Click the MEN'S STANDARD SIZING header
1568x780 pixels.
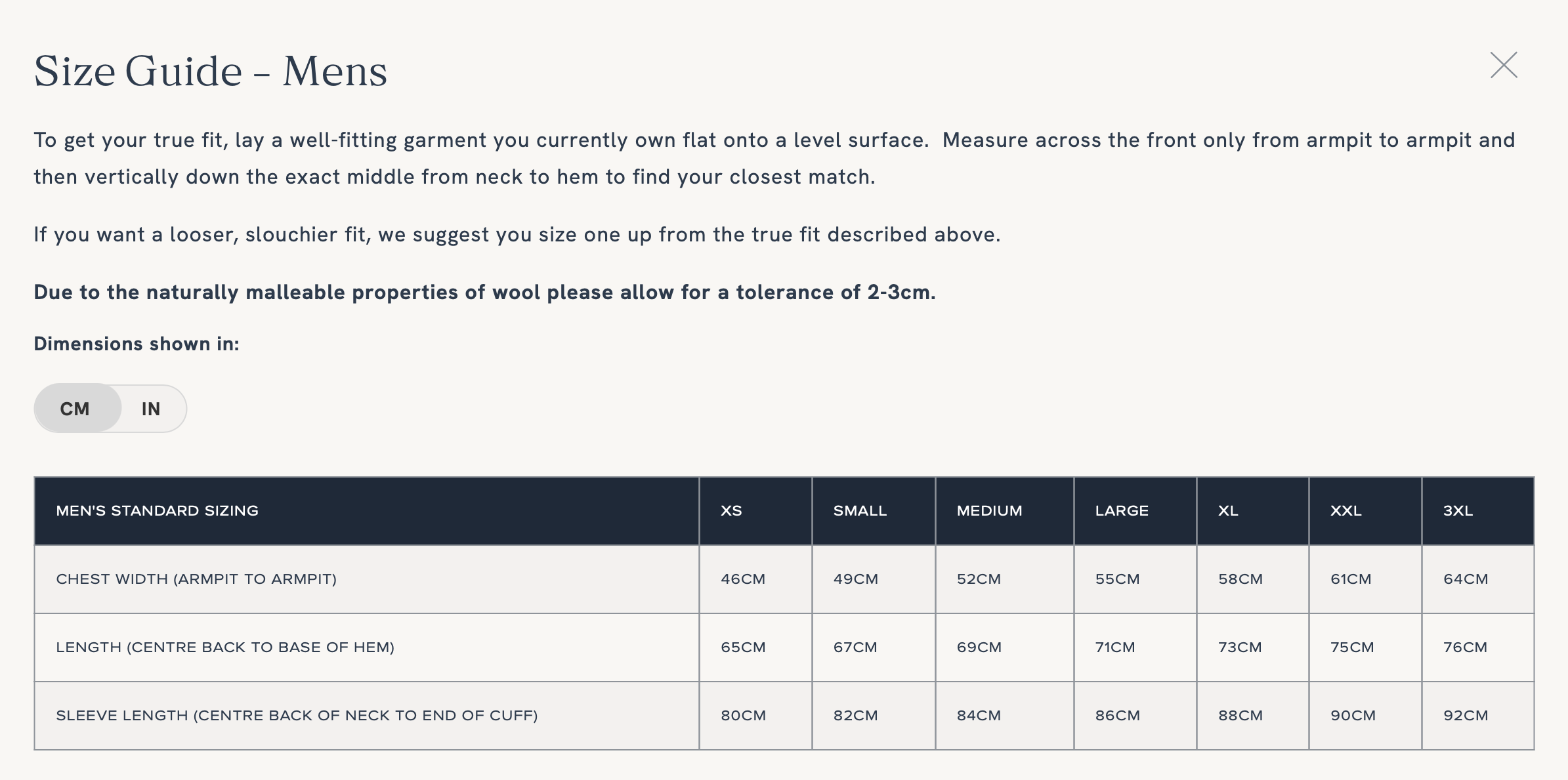[158, 510]
